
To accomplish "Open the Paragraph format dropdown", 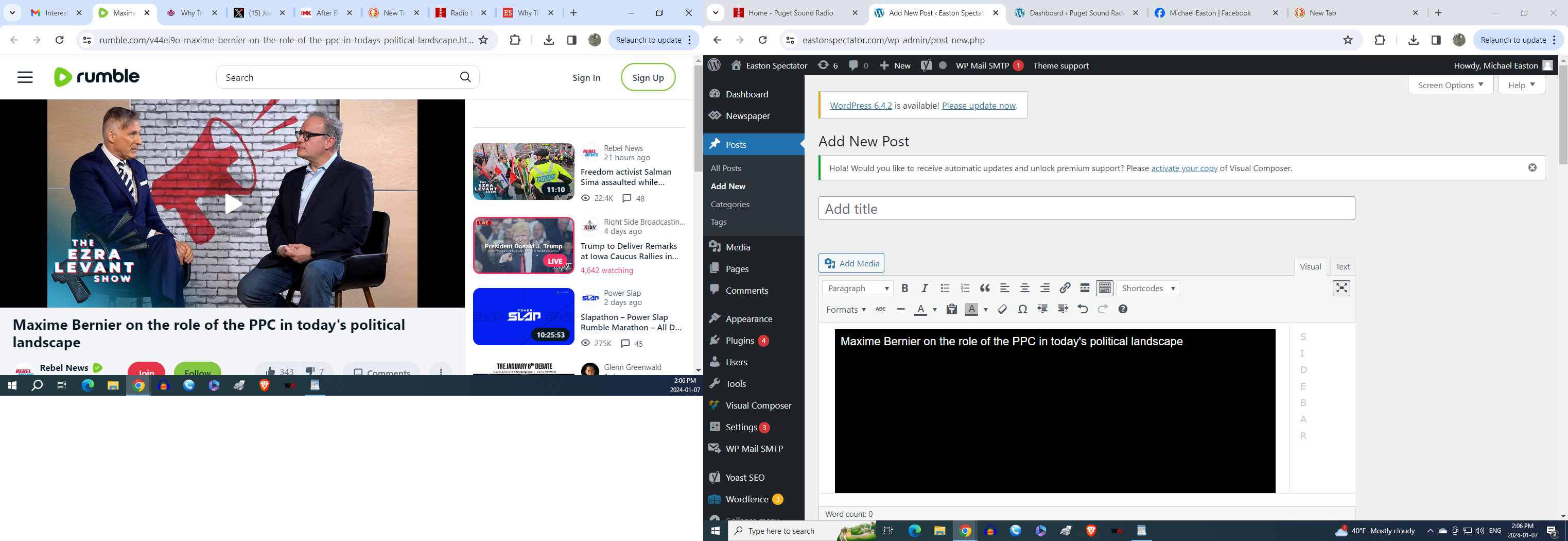I will tap(858, 288).
